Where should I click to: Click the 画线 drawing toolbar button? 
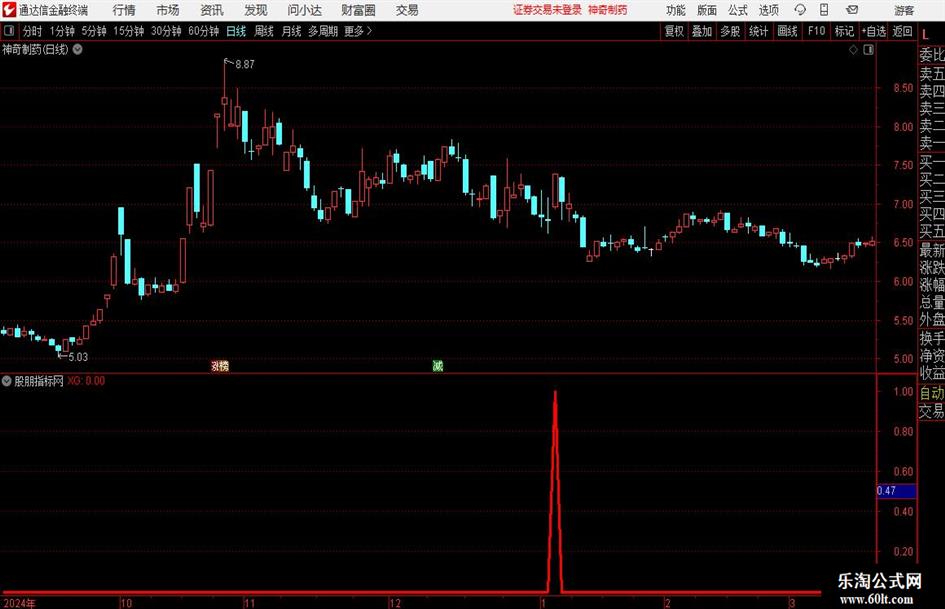pos(788,31)
